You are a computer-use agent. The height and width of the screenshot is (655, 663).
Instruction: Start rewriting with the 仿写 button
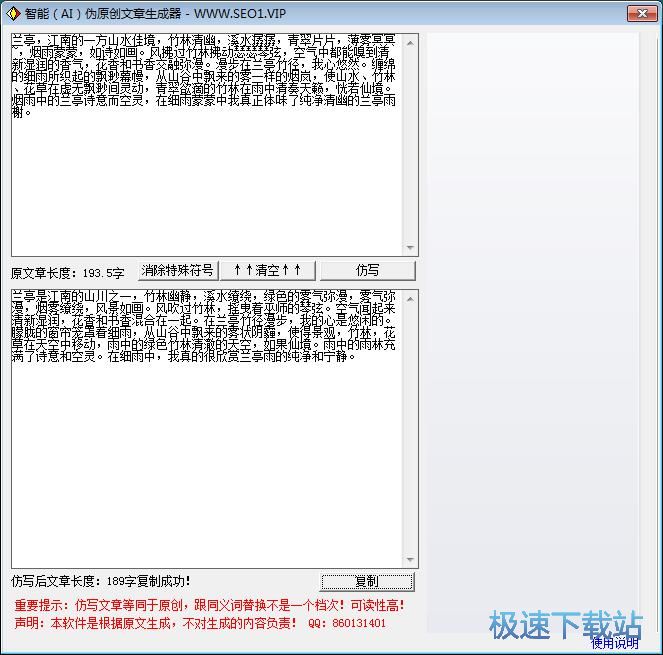[x=367, y=270]
